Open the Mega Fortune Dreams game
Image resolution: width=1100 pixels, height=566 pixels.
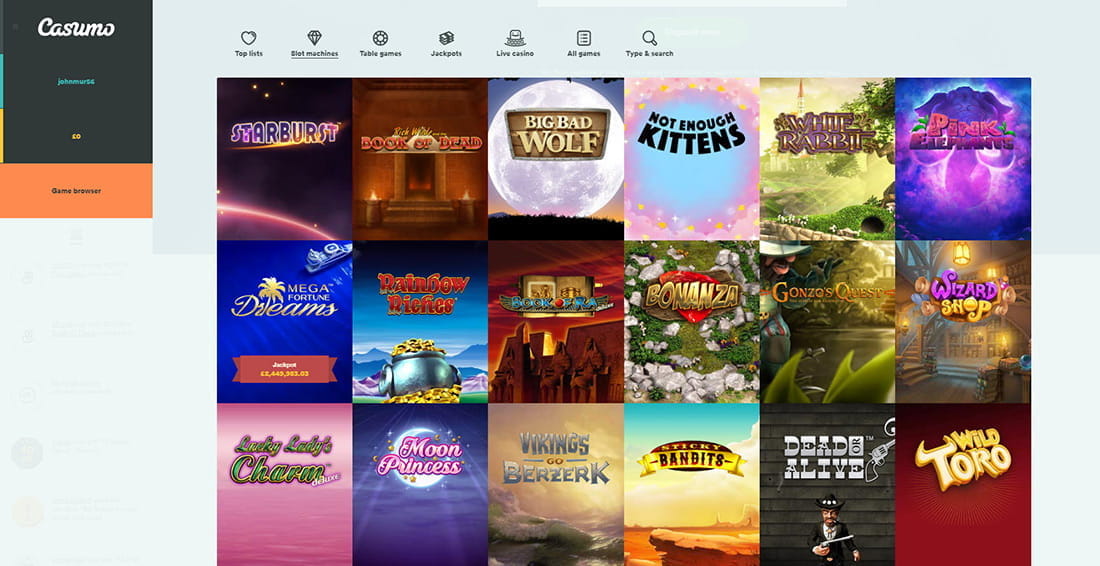[x=284, y=322]
